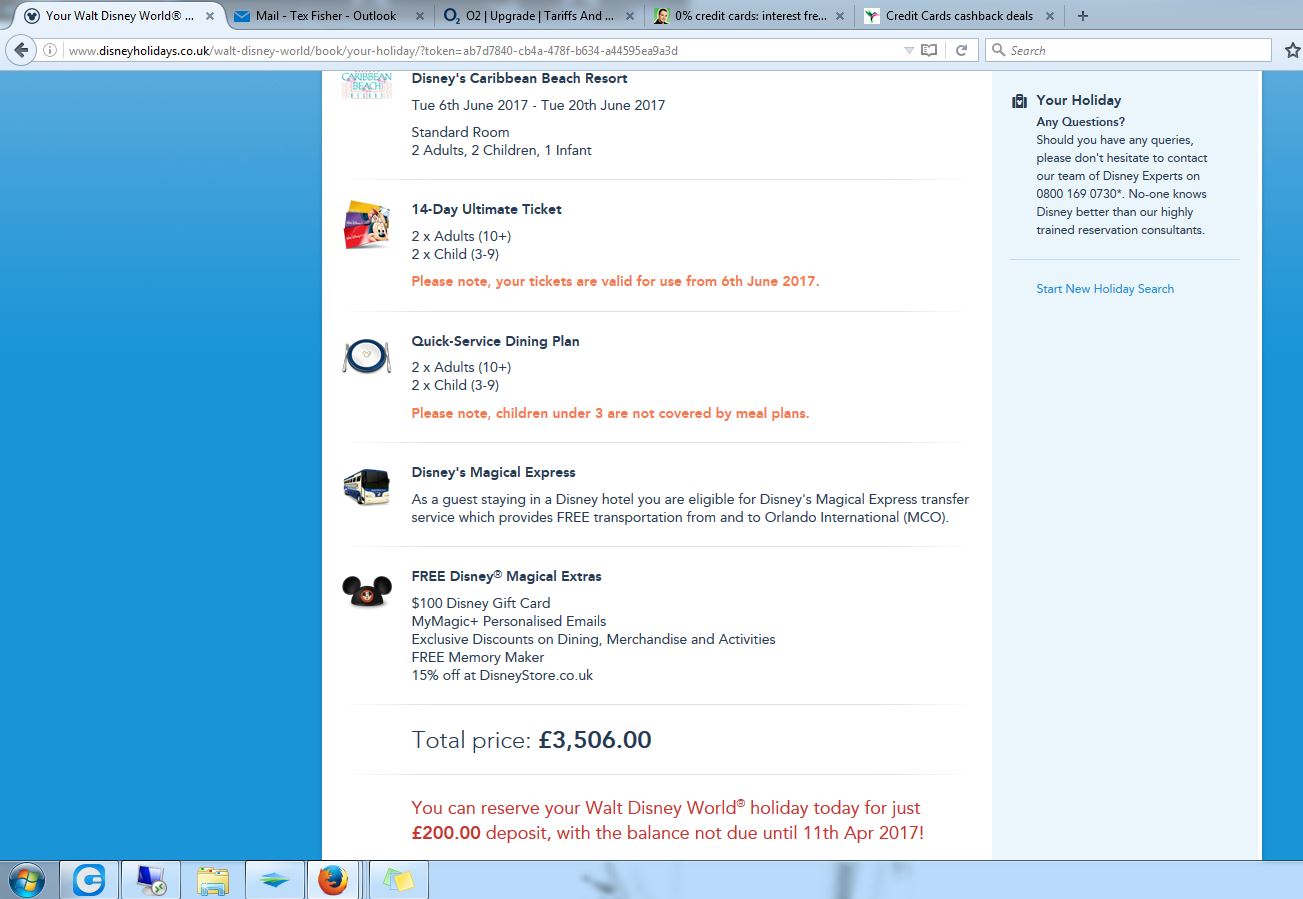The width and height of the screenshot is (1303, 899).
Task: Click "2 x Child (3-9)" under Ultimate Ticket
Action: pos(455,254)
